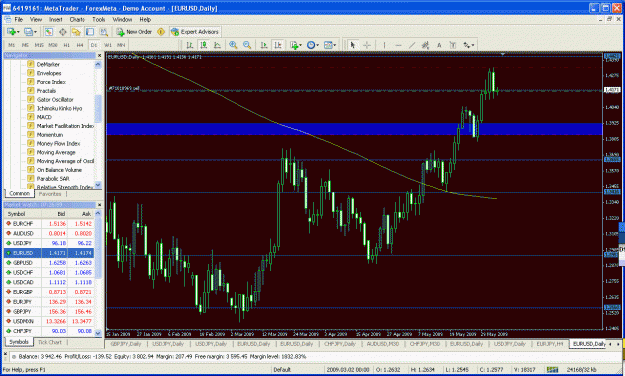The width and height of the screenshot is (625, 376).
Task: Launch MetaEditor with the yellow diamond icon
Action: tap(161, 32)
